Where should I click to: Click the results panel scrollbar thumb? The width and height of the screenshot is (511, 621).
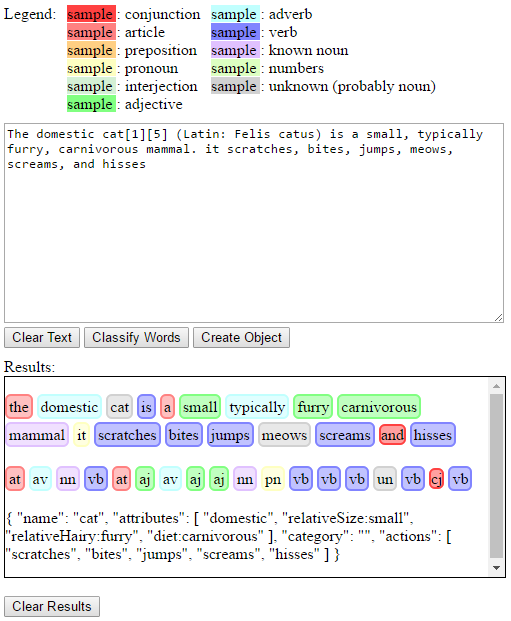pyautogui.click(x=496, y=475)
